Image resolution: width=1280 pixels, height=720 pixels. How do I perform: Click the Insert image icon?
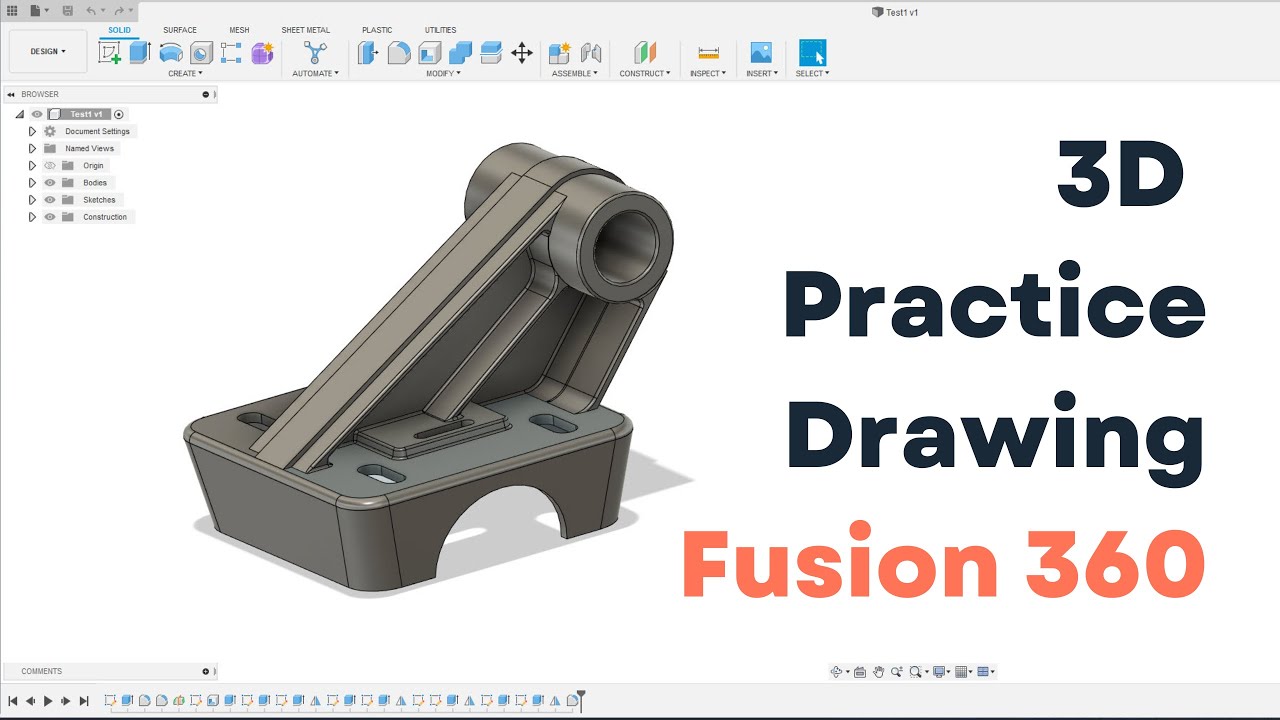(x=761, y=53)
